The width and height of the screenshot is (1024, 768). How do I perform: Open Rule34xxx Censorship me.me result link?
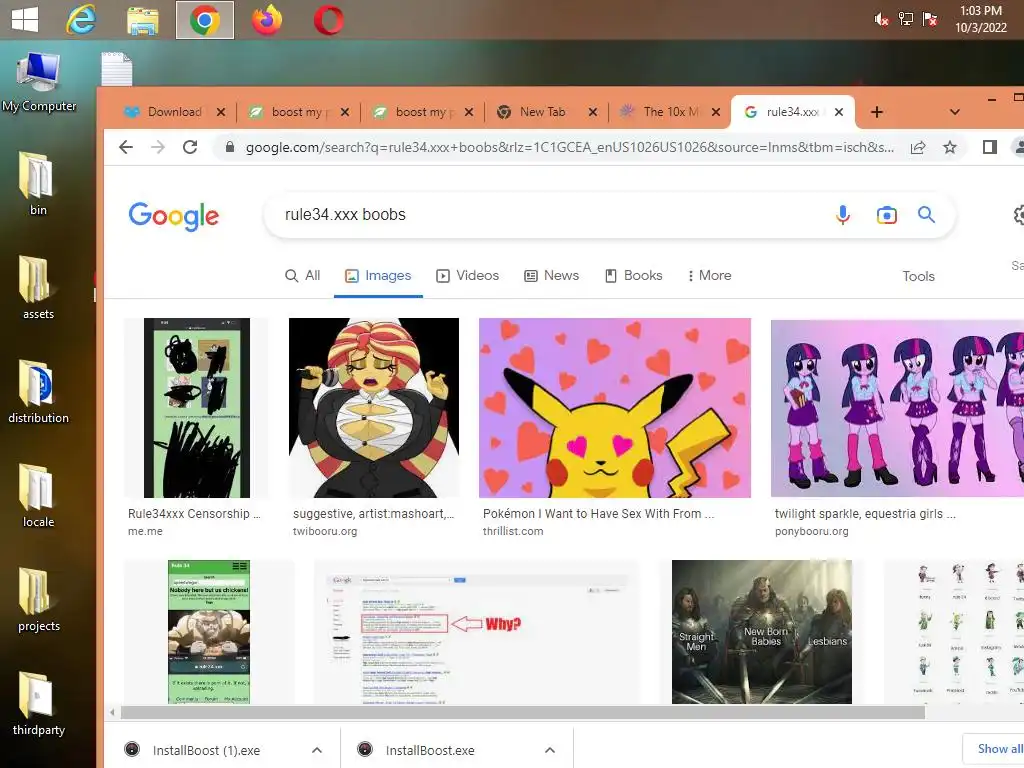pos(194,522)
